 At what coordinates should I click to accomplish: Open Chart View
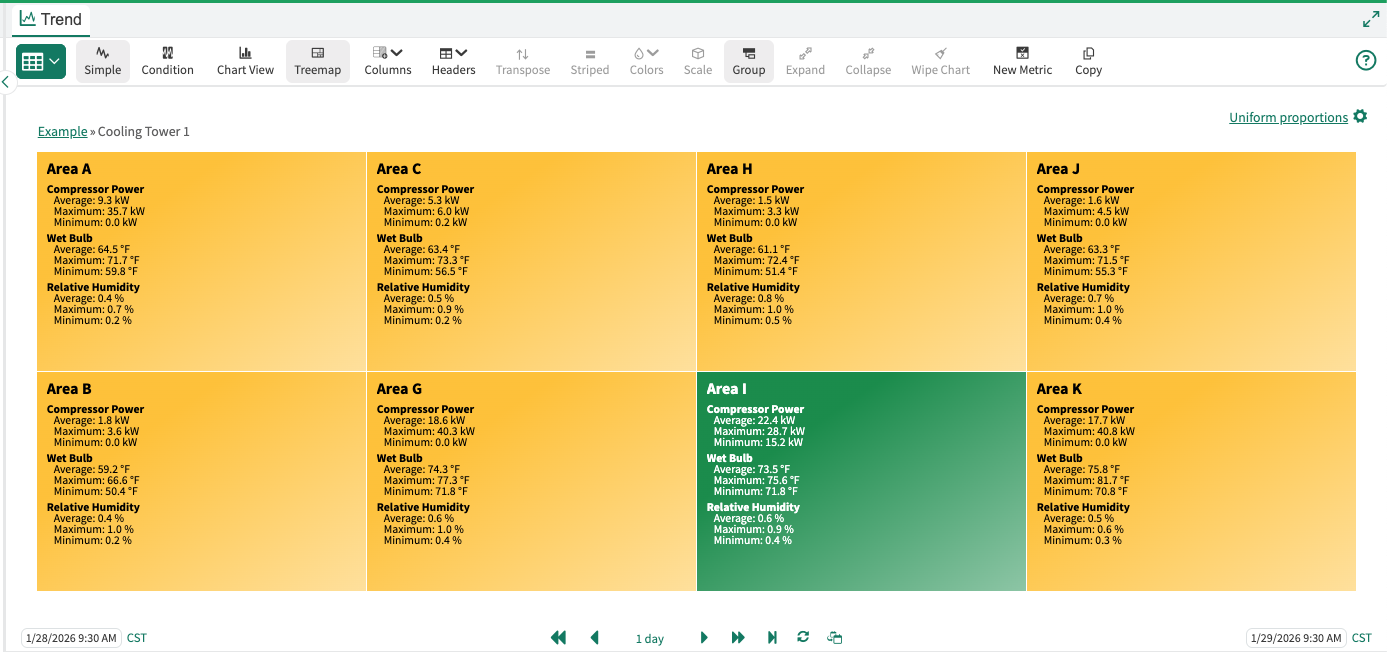click(245, 61)
